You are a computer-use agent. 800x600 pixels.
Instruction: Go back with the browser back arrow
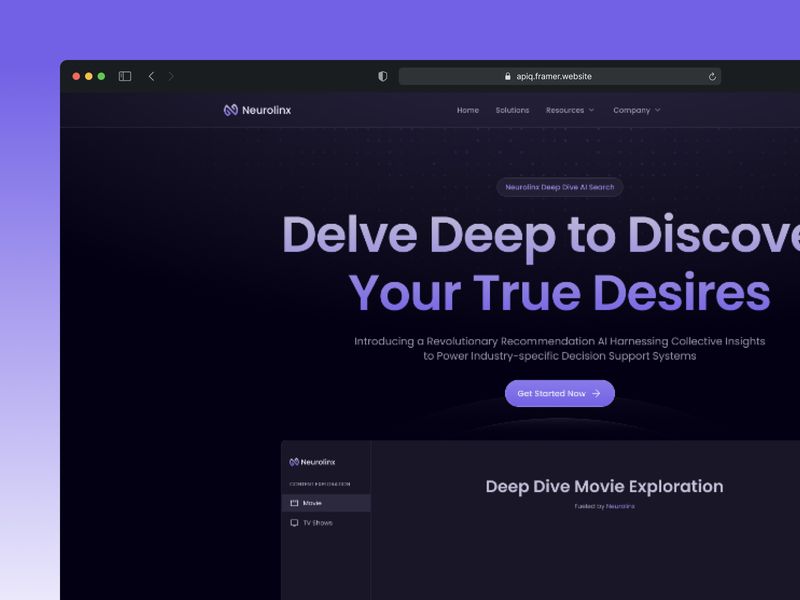(x=152, y=77)
